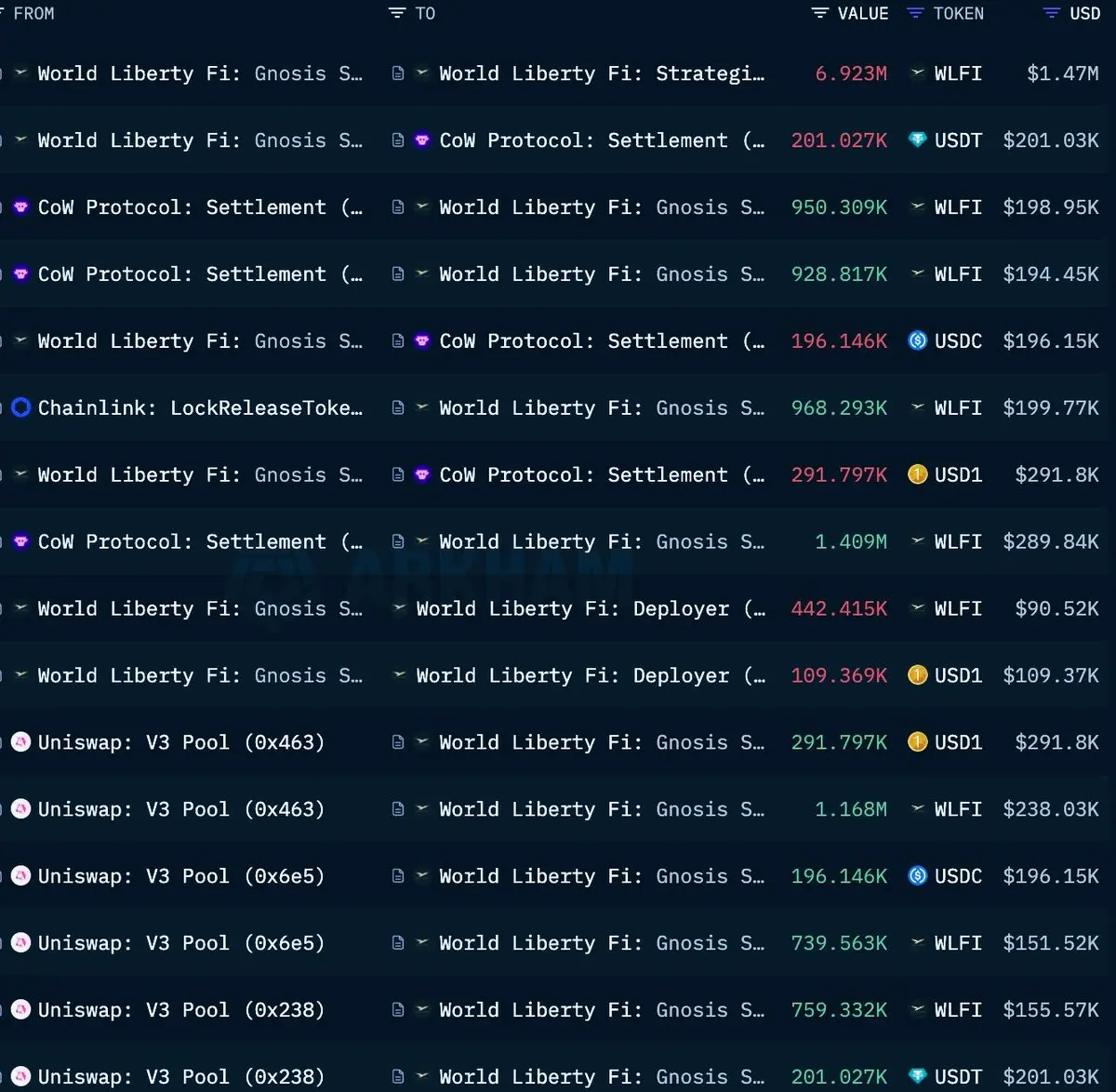Image resolution: width=1116 pixels, height=1092 pixels.
Task: Click the $1.47M USD amount
Action: 1063,73
